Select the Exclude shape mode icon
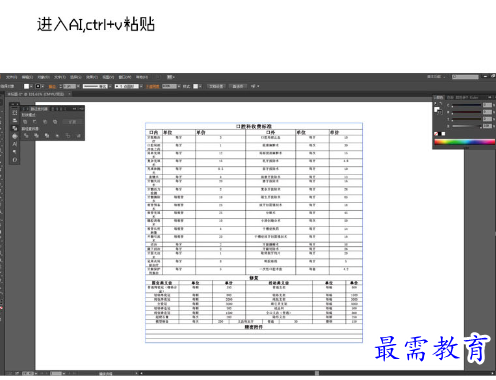 55,122
